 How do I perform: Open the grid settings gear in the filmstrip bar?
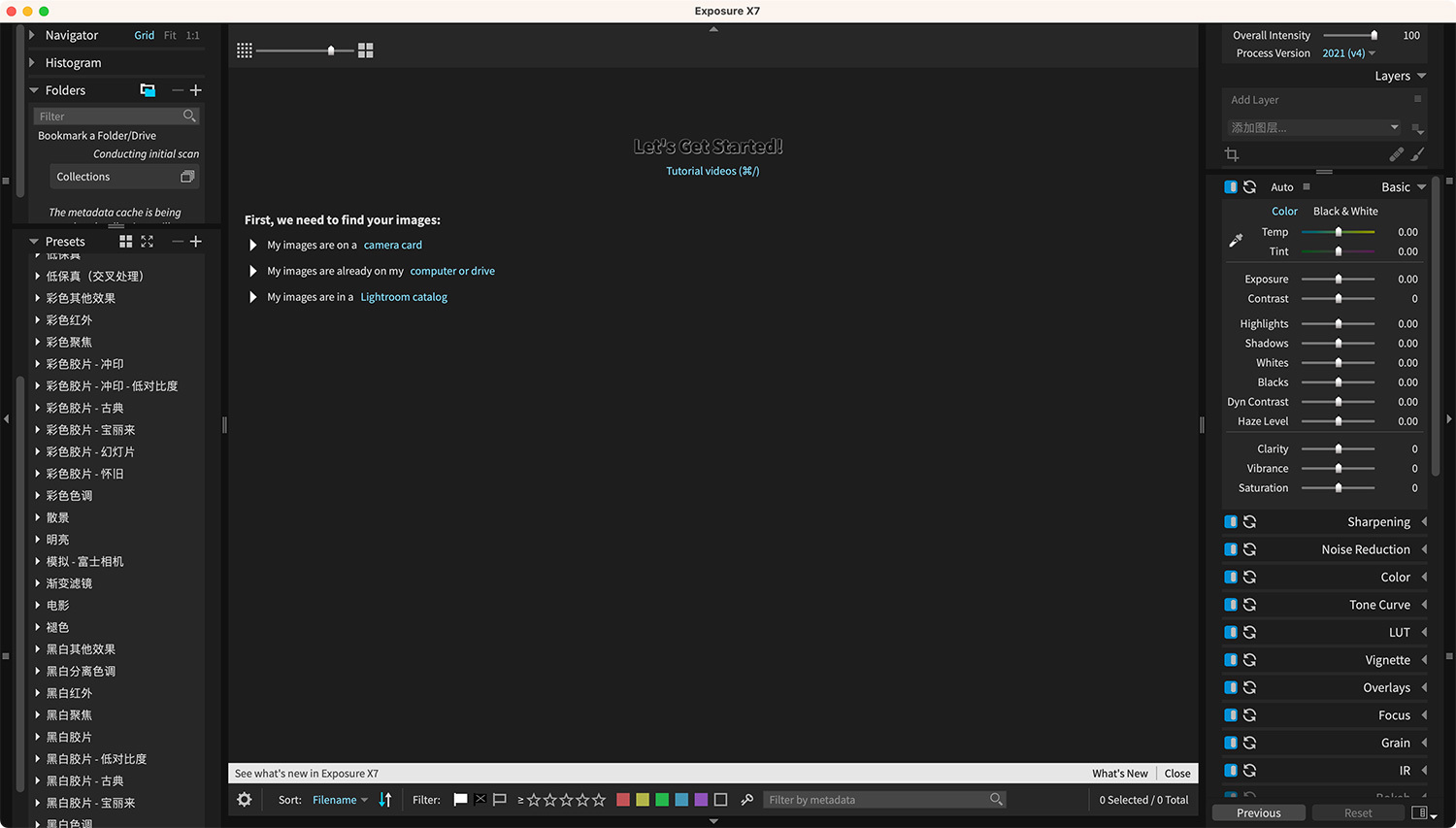tap(244, 799)
